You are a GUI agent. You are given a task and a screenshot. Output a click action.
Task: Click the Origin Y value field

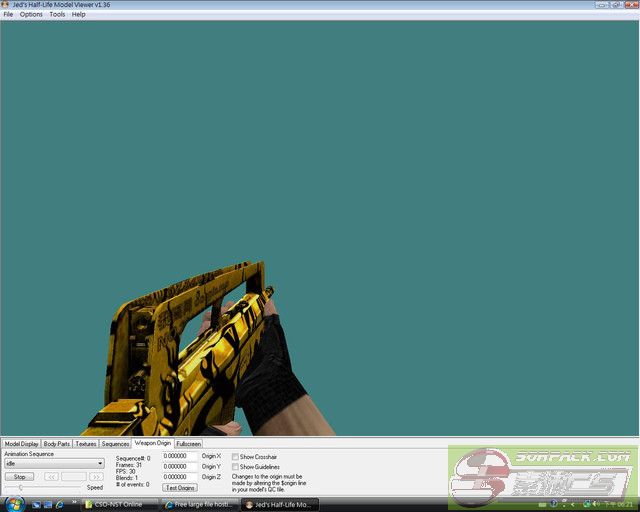tap(180, 466)
